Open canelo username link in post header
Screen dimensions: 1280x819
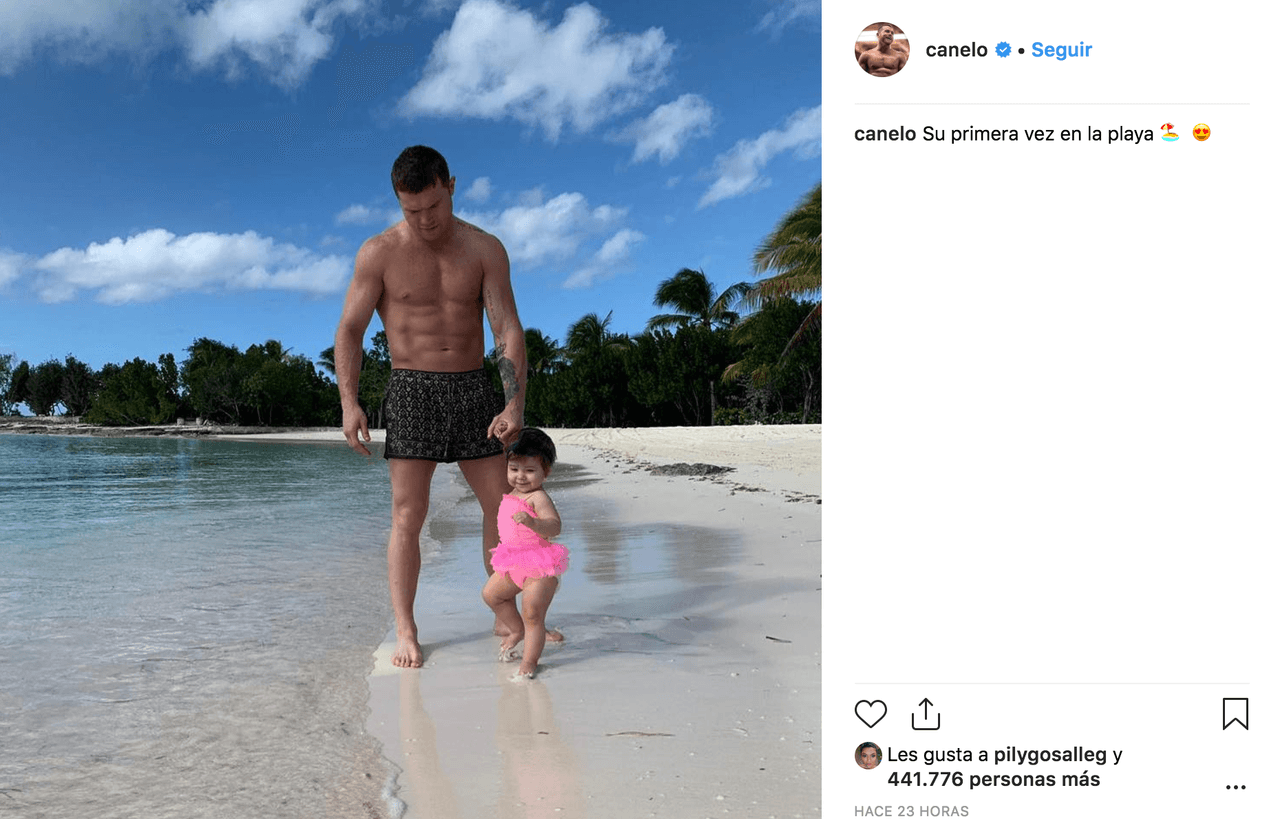point(956,50)
